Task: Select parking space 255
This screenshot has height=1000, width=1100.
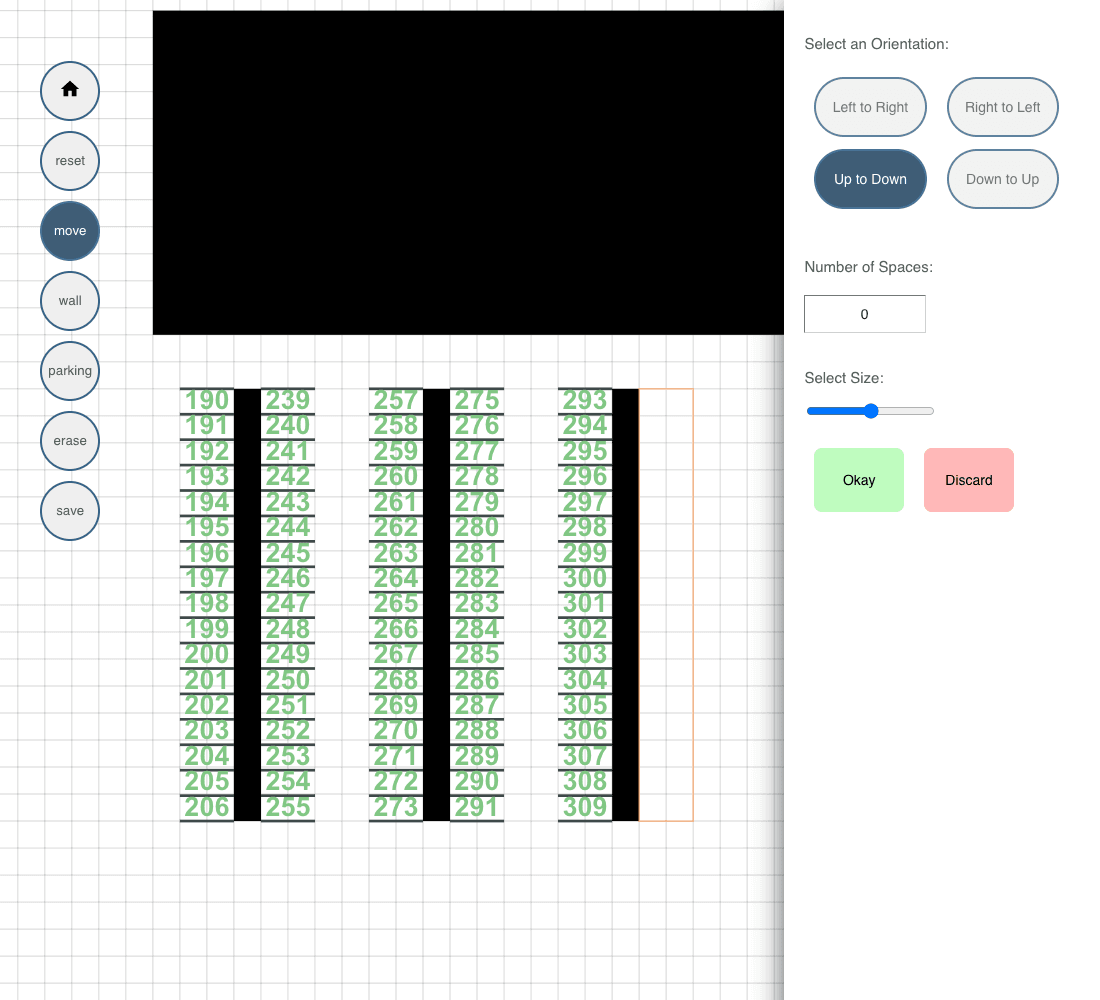Action: click(288, 807)
